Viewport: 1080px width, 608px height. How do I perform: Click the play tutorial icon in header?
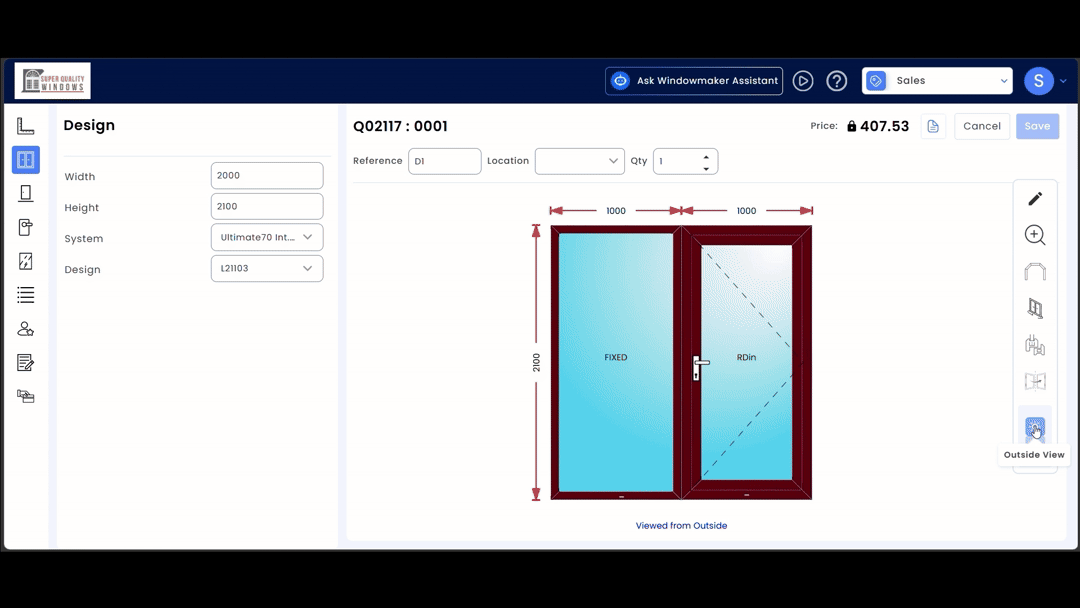[x=802, y=81]
